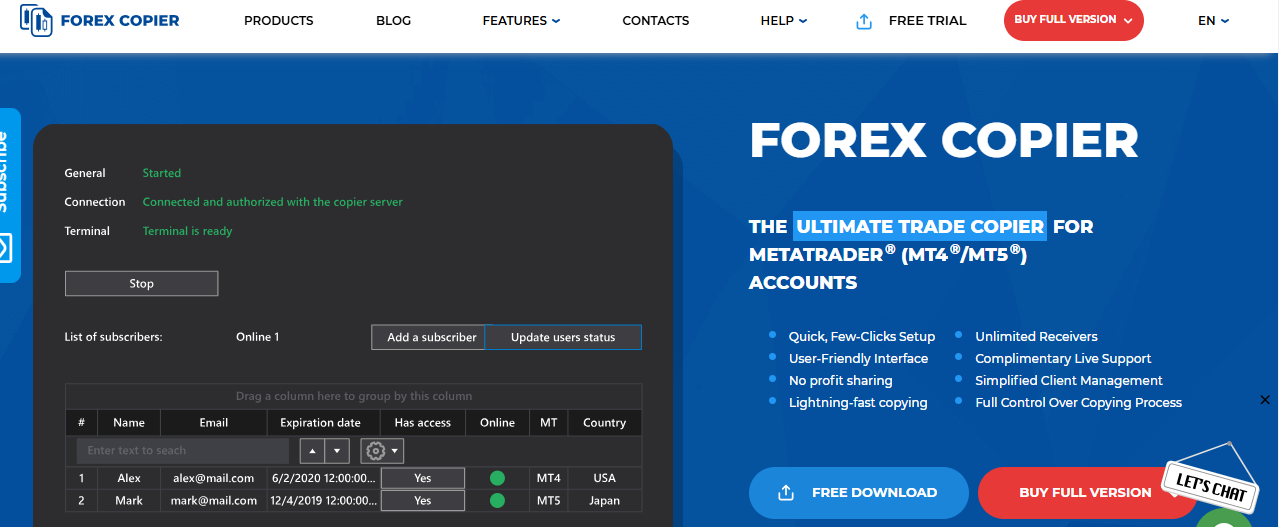Click the upload icon in the FREE DOWNLOAD button
The width and height of the screenshot is (1279, 527).
[x=786, y=492]
